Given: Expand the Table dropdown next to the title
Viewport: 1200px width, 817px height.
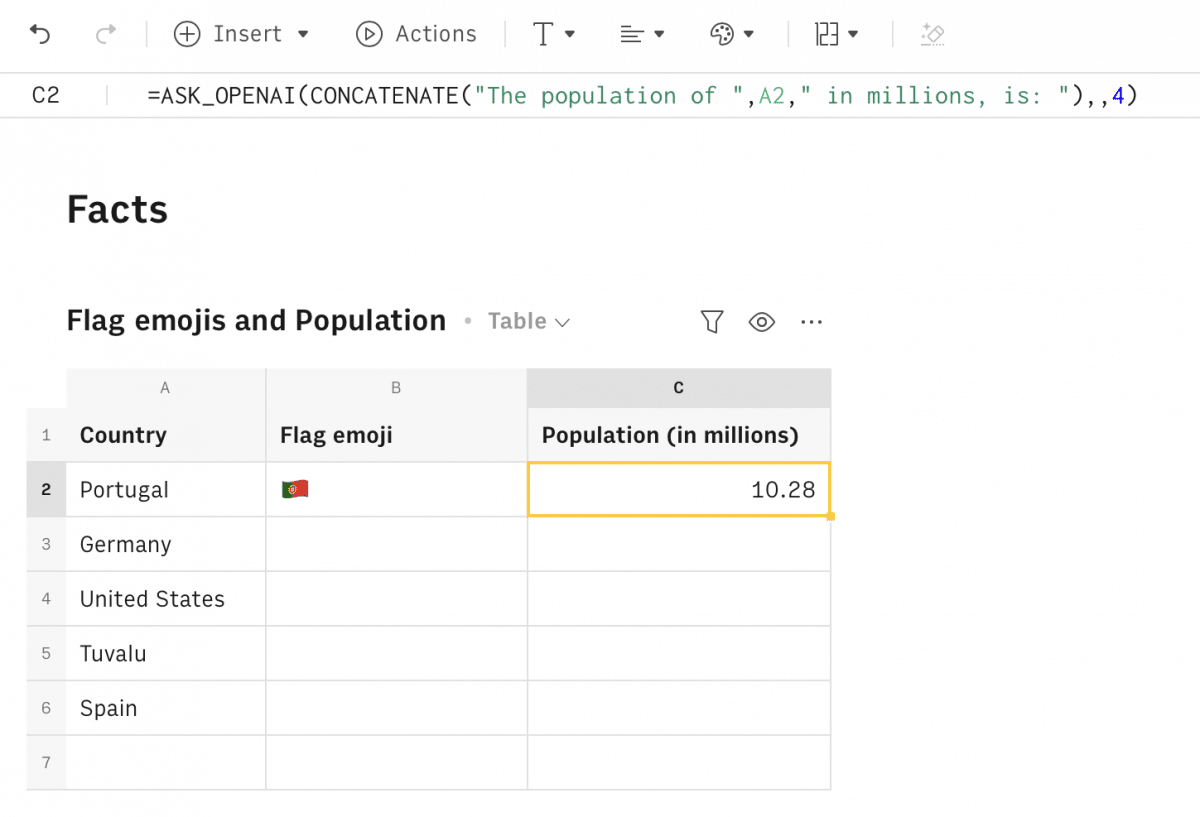Looking at the screenshot, I should pyautogui.click(x=528, y=321).
